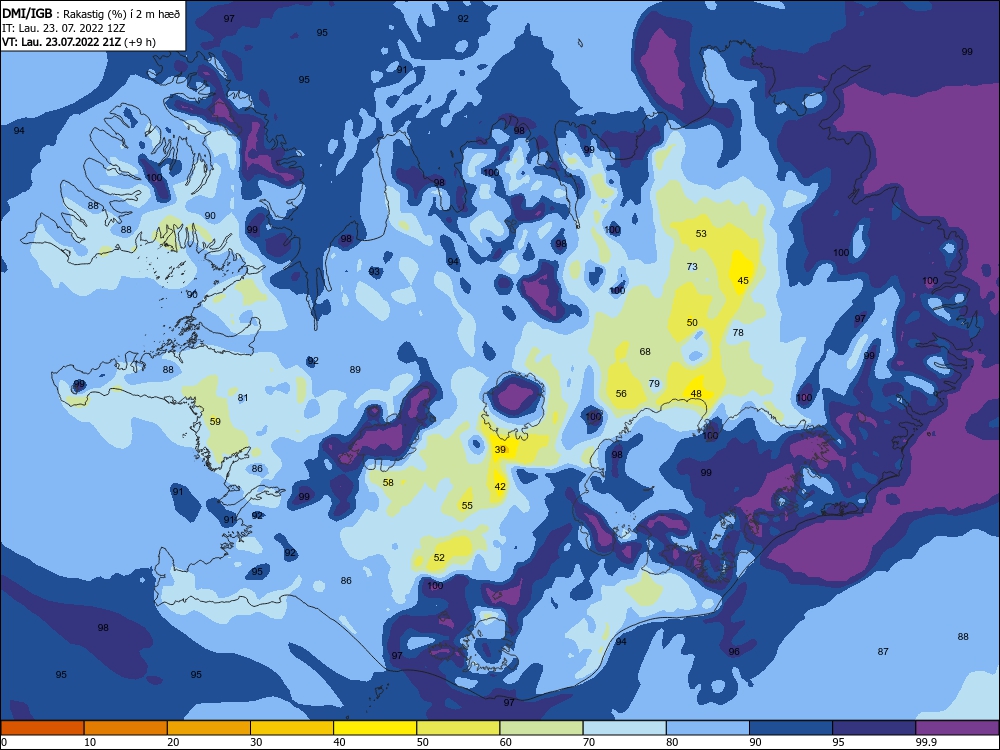Click the 'IT: Lau. 23. 07. 2022 12Z' line

pos(64,28)
